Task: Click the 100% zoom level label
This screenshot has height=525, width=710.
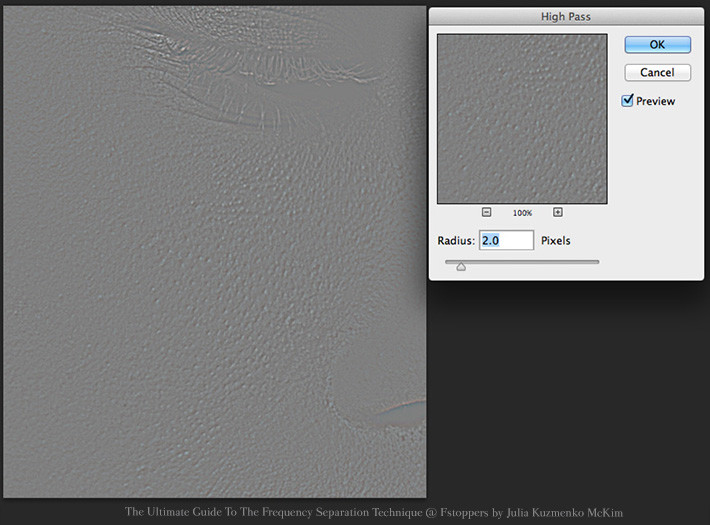Action: click(522, 213)
